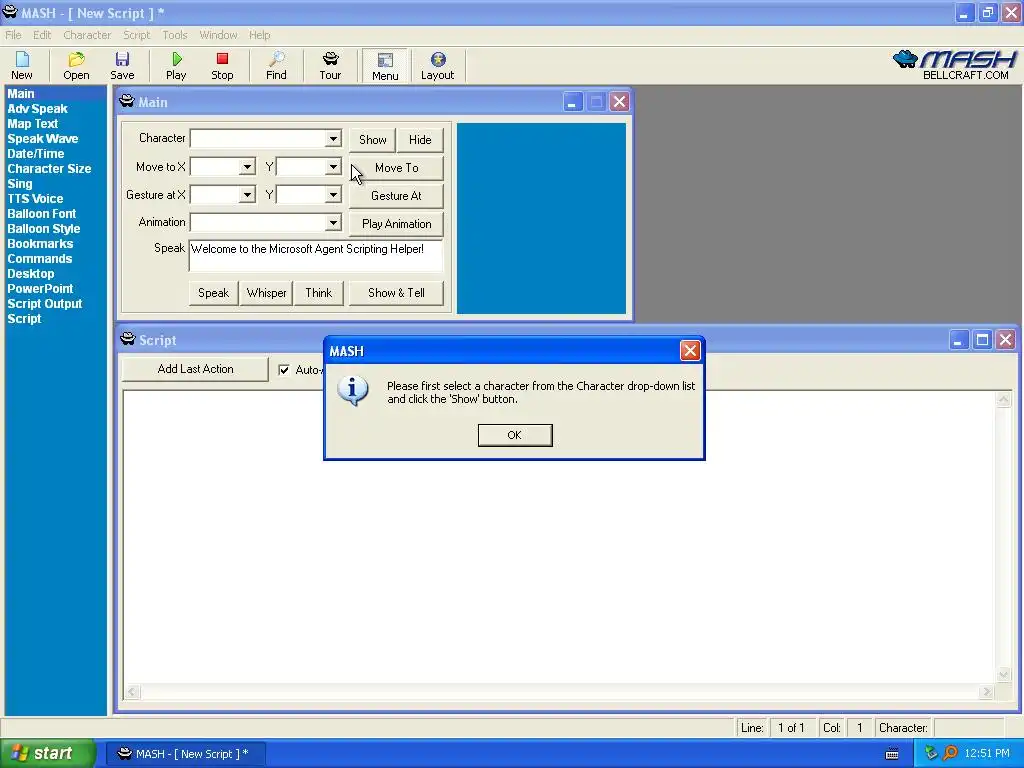Click OK in the MASH dialog

(x=515, y=435)
